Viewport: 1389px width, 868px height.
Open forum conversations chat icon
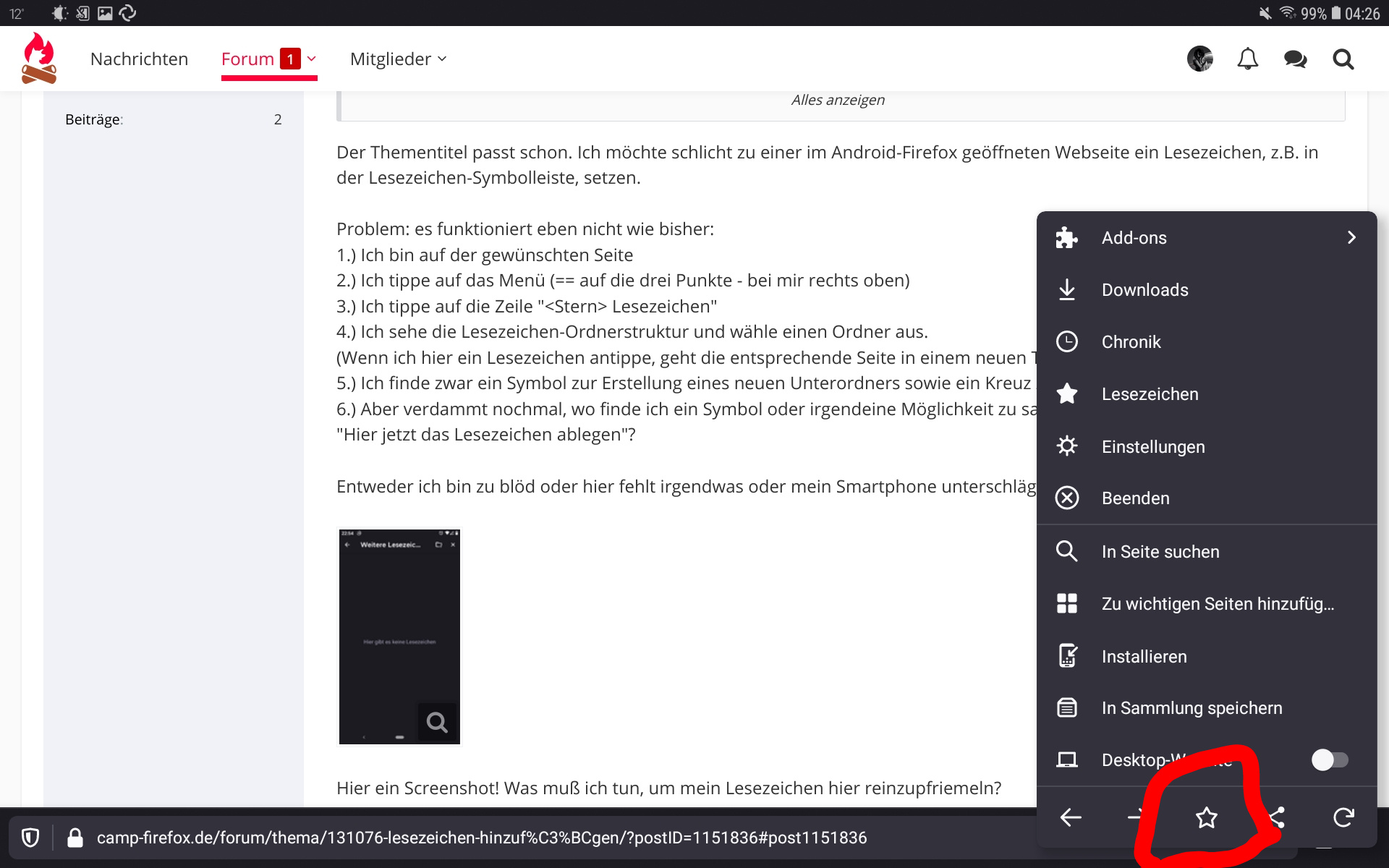[x=1295, y=59]
